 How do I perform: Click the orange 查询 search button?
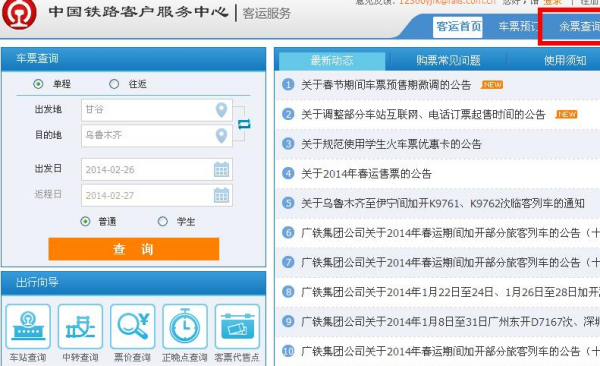pos(134,249)
